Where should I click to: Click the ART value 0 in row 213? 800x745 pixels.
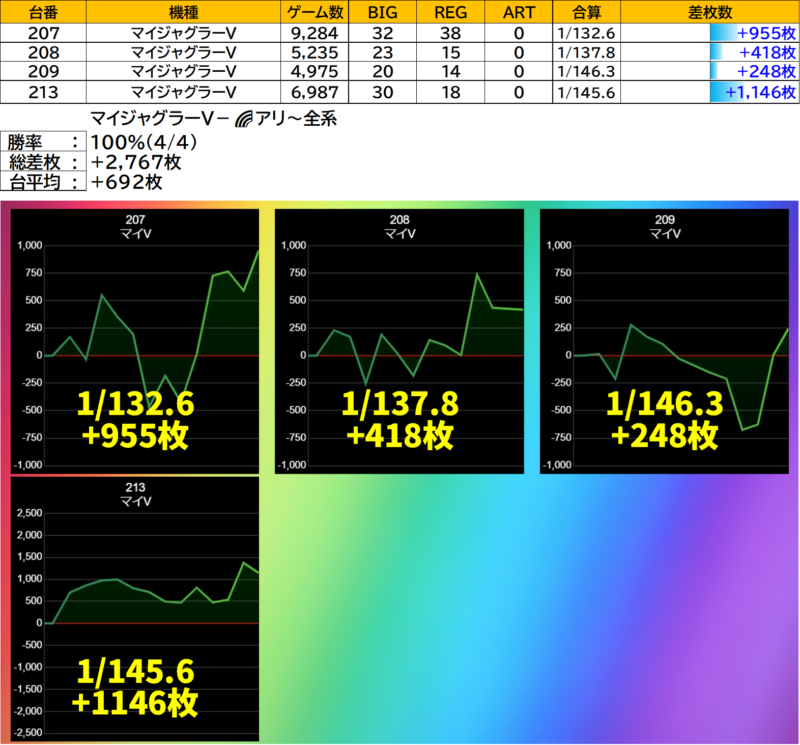518,92
